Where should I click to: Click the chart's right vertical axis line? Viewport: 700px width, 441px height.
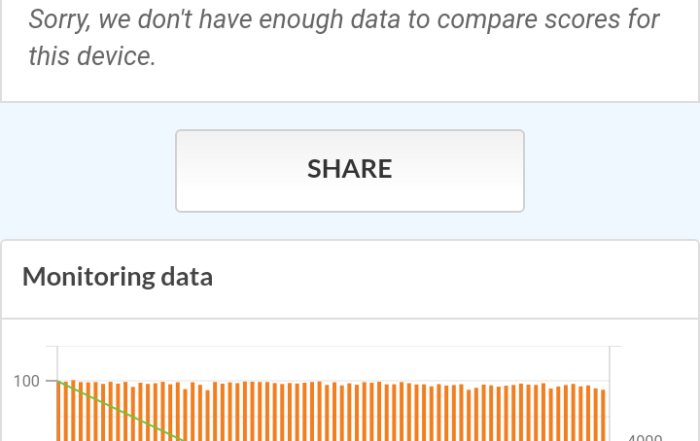pos(611,400)
